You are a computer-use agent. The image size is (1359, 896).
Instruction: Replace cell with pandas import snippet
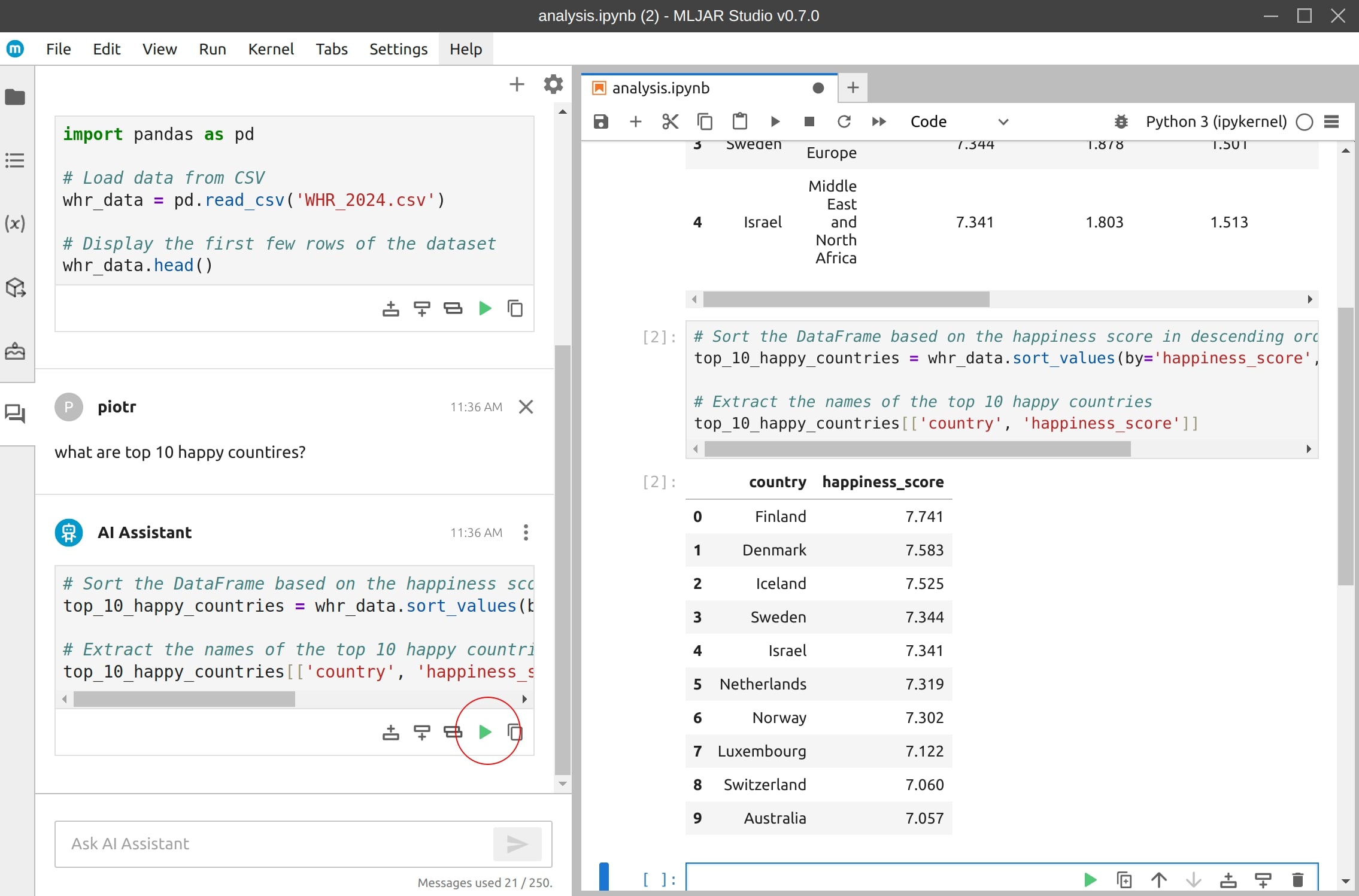point(453,308)
